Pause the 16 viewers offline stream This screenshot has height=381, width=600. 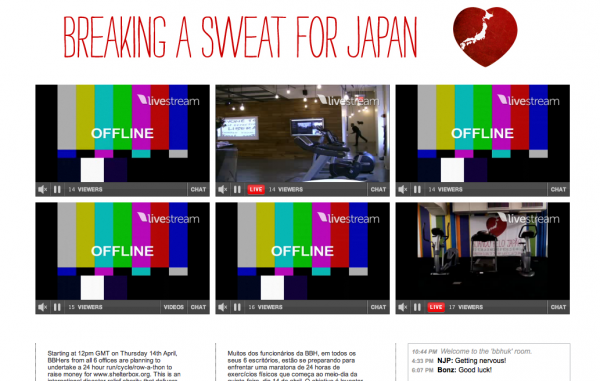237,307
